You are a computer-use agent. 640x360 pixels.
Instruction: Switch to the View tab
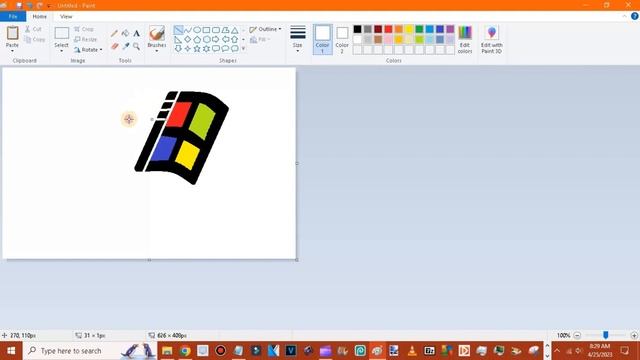[x=66, y=16]
